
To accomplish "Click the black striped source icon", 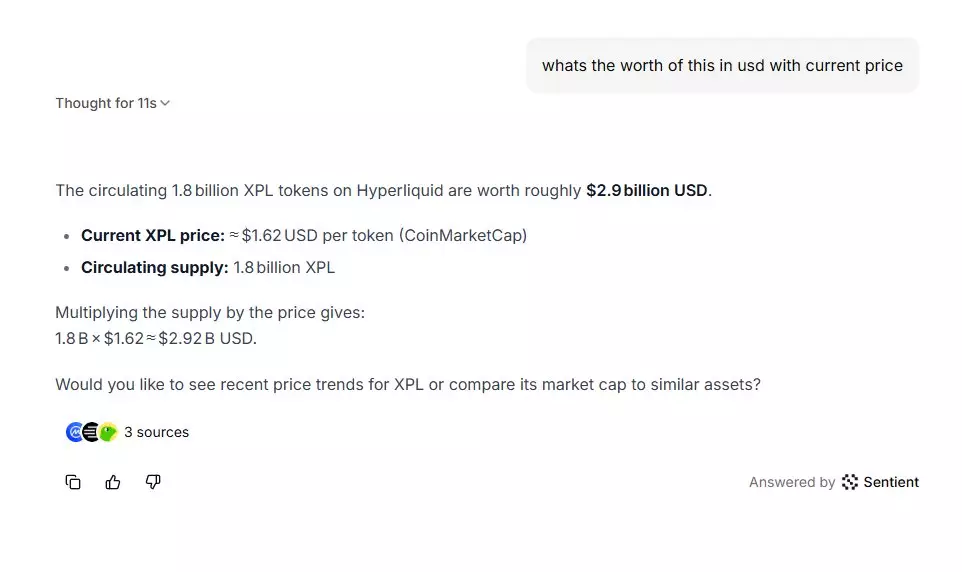I will (x=91, y=432).
